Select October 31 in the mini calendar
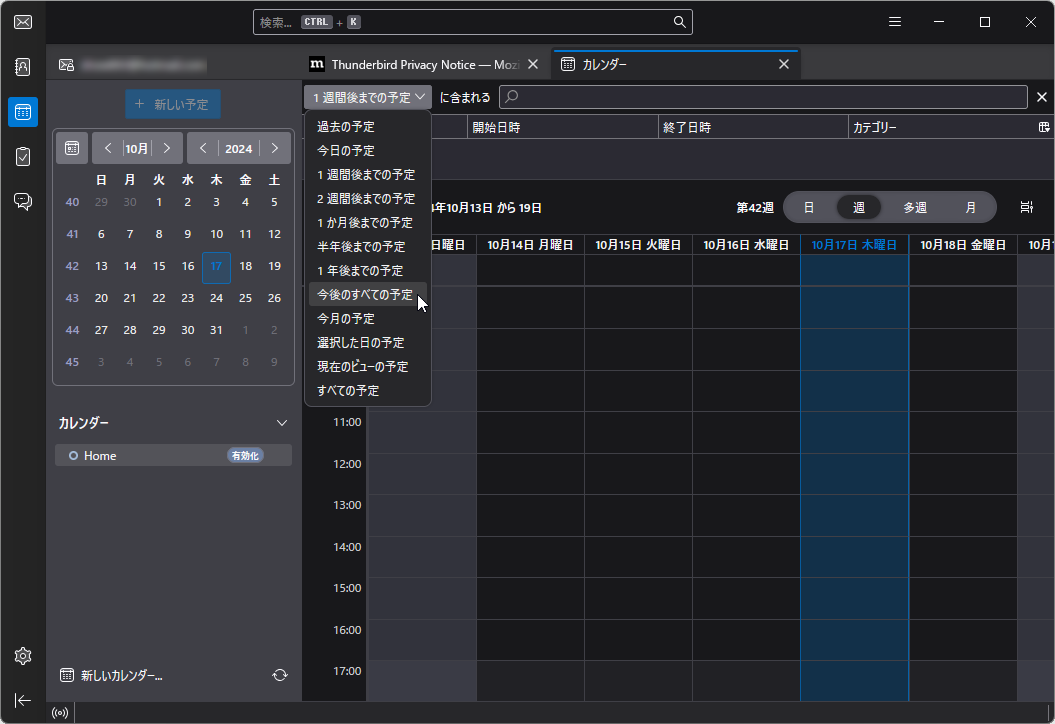 [x=217, y=330]
